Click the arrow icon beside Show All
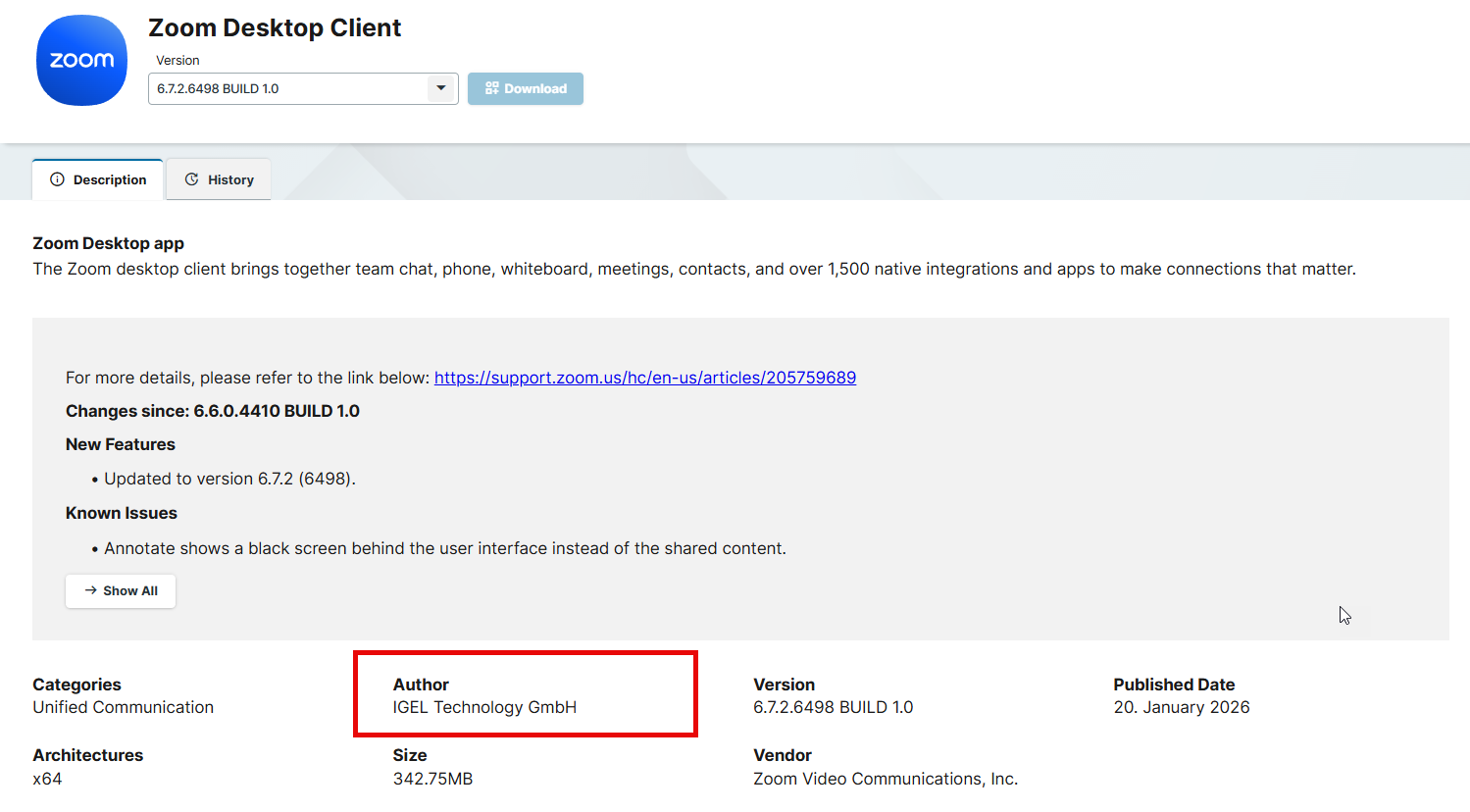The height and width of the screenshot is (812, 1470). 90,590
